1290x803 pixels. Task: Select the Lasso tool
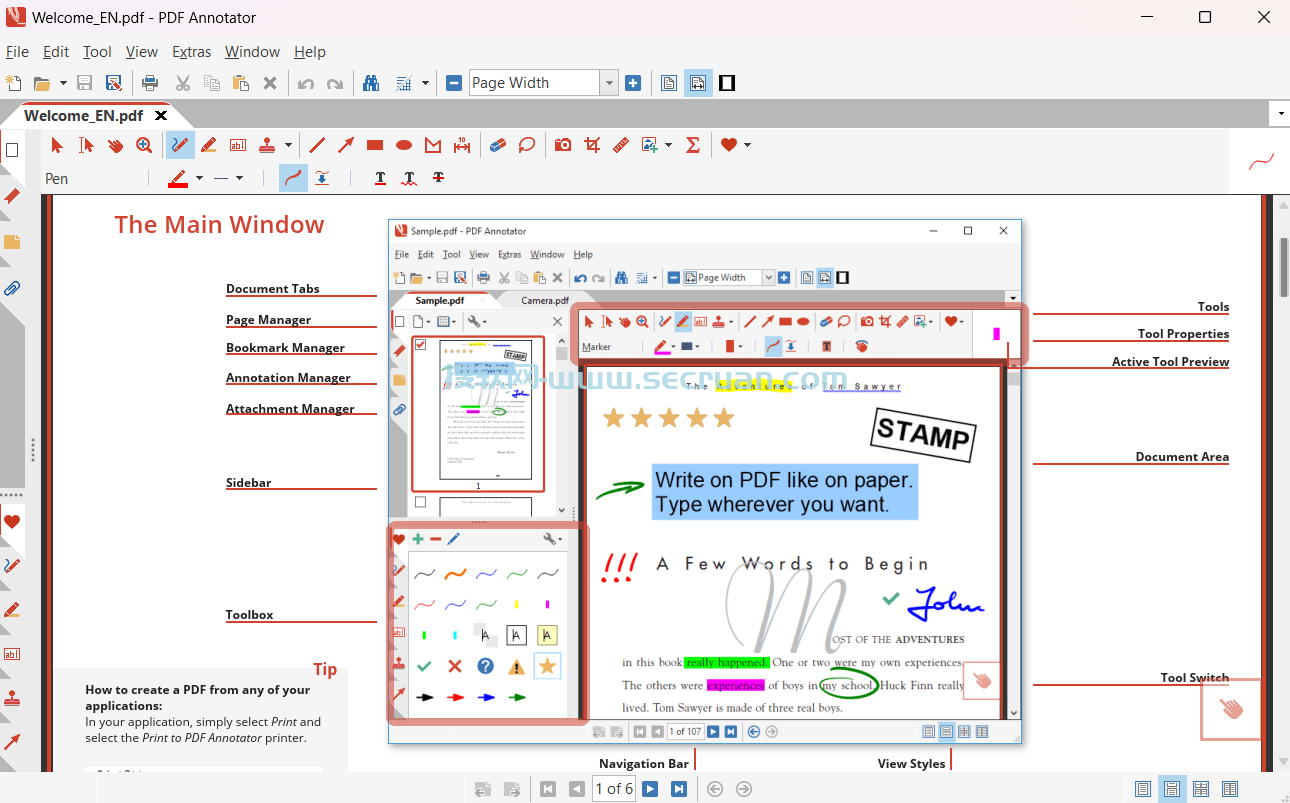pyautogui.click(x=527, y=145)
